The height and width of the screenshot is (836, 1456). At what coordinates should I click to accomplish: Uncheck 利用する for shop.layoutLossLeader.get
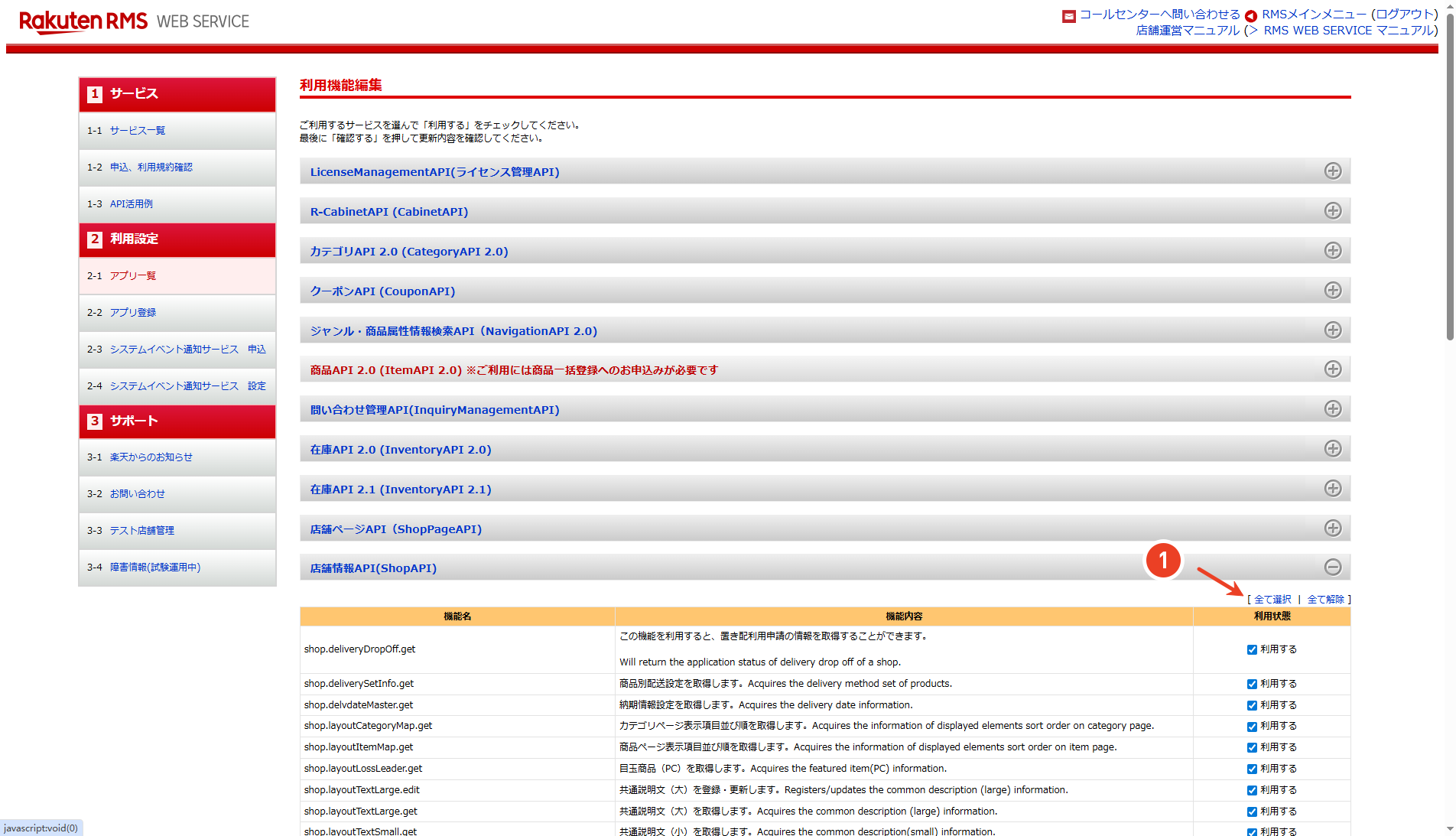pos(1252,769)
